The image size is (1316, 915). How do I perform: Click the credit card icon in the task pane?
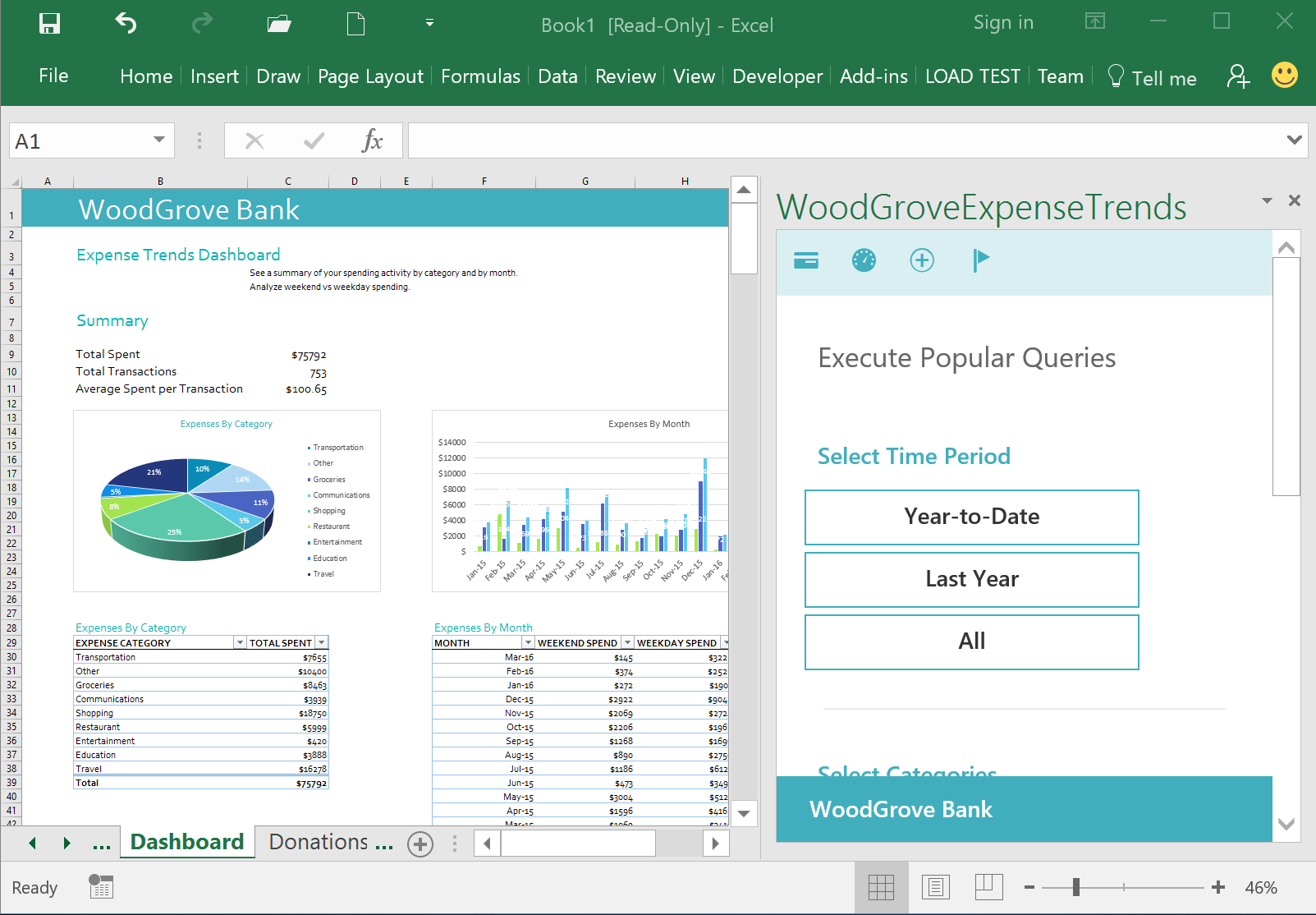[x=806, y=260]
